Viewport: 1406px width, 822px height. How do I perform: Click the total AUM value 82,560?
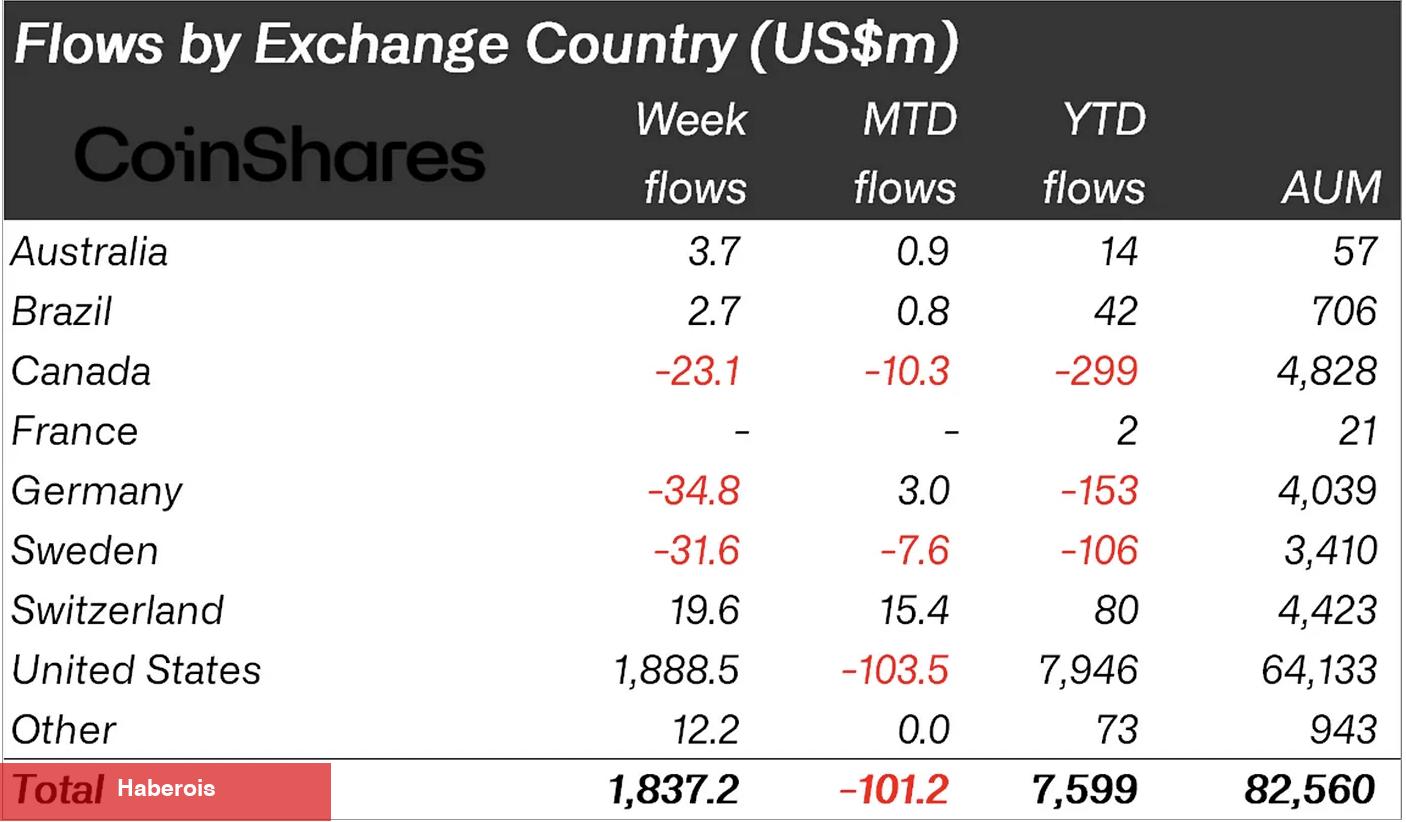(x=1310, y=791)
